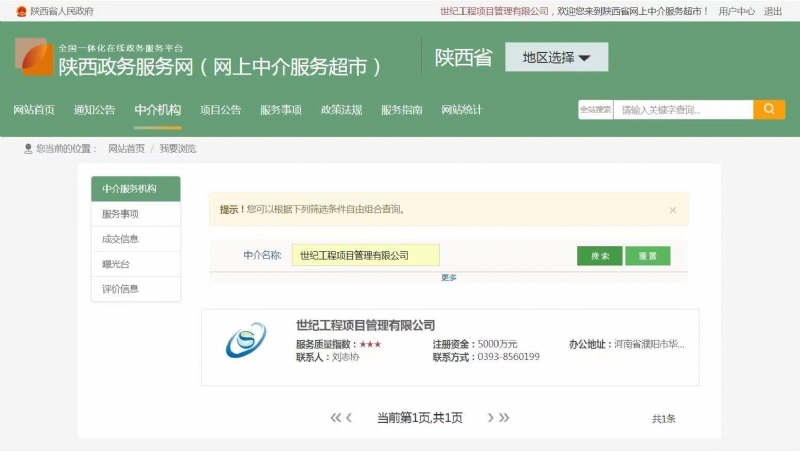Open the 全站搜索 search scope selector
800x451 pixels.
click(595, 110)
